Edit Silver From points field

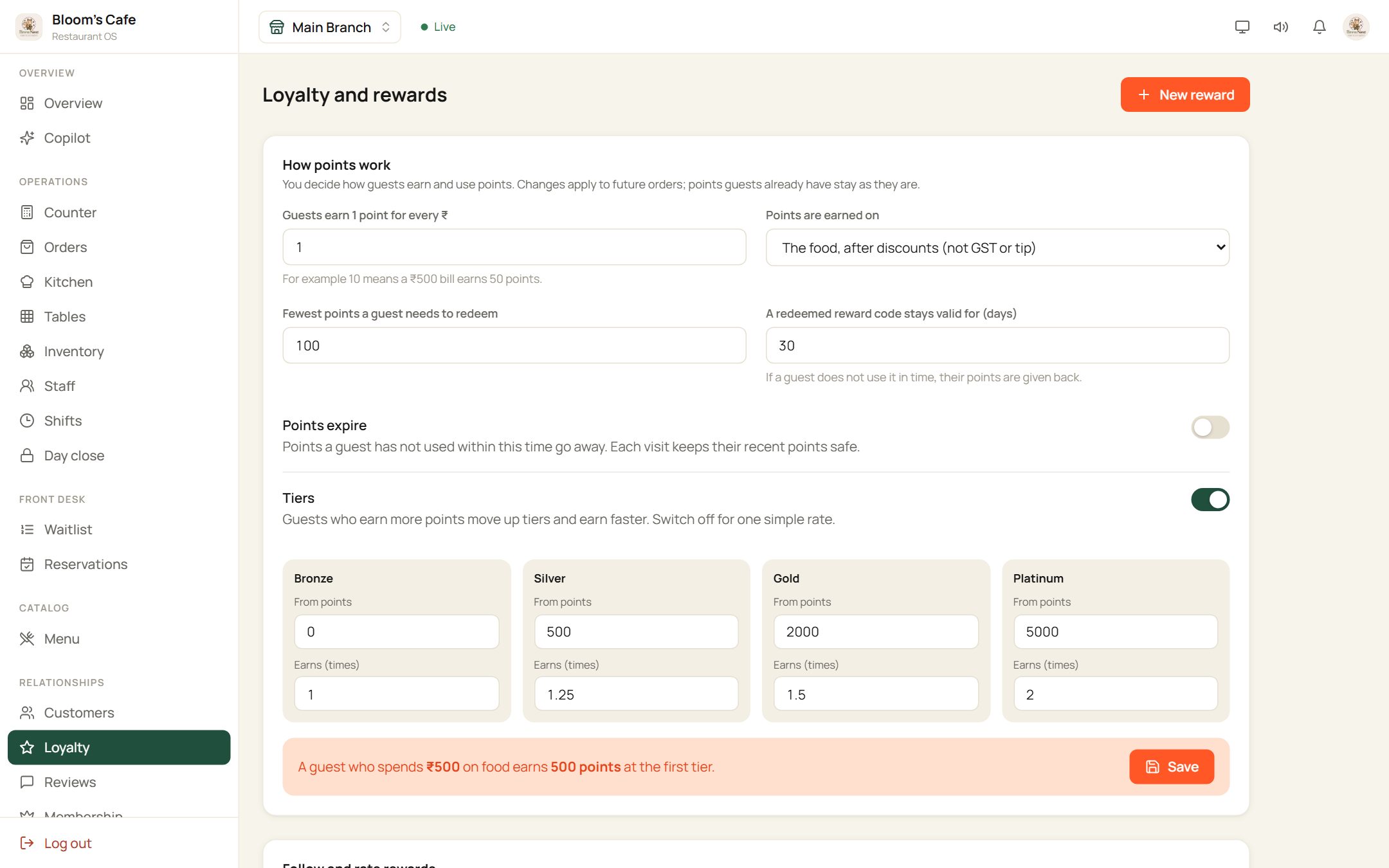click(x=636, y=632)
